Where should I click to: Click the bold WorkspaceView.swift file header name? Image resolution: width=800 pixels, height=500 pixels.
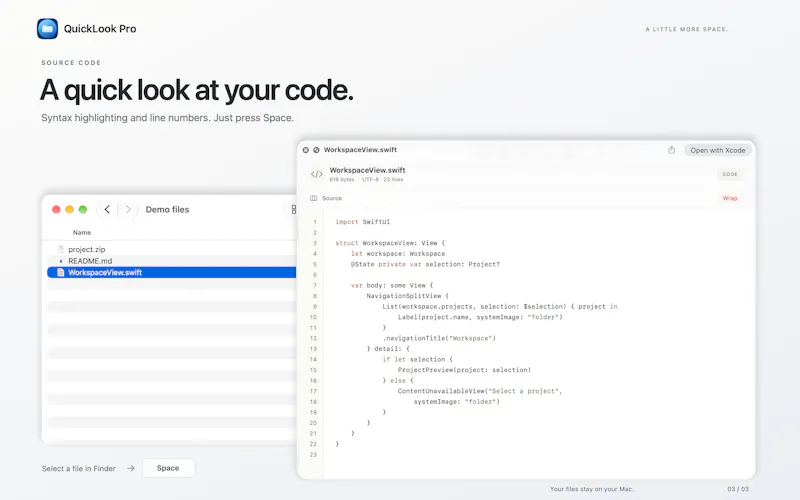[367, 170]
